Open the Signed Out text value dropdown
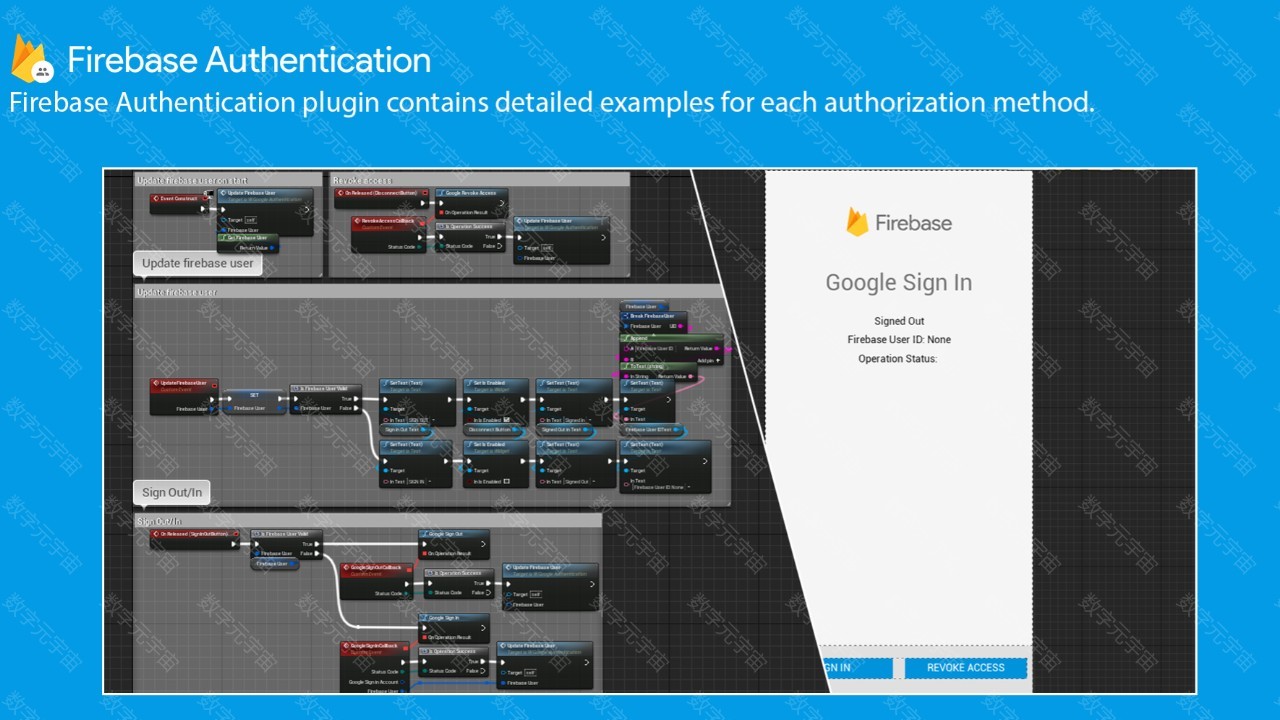The height and width of the screenshot is (720, 1280). [x=594, y=482]
